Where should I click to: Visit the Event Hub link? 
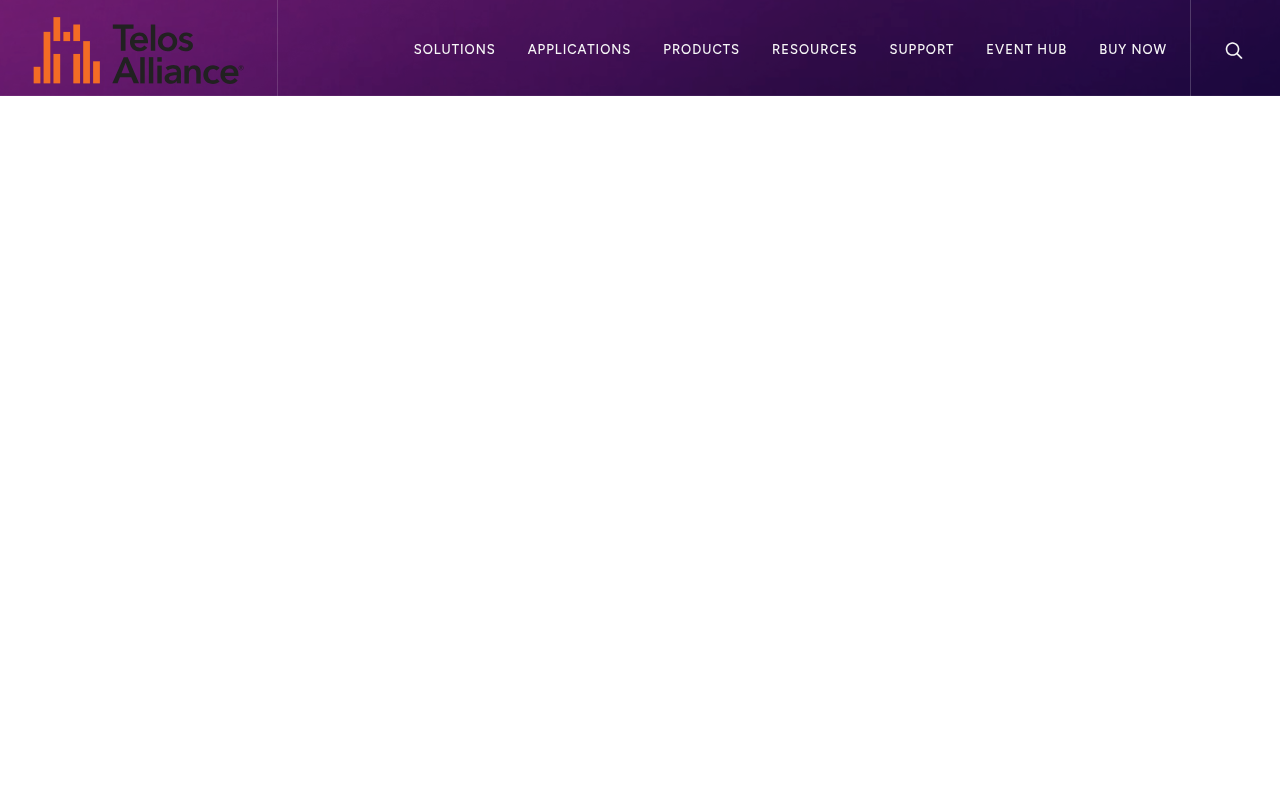point(1026,50)
